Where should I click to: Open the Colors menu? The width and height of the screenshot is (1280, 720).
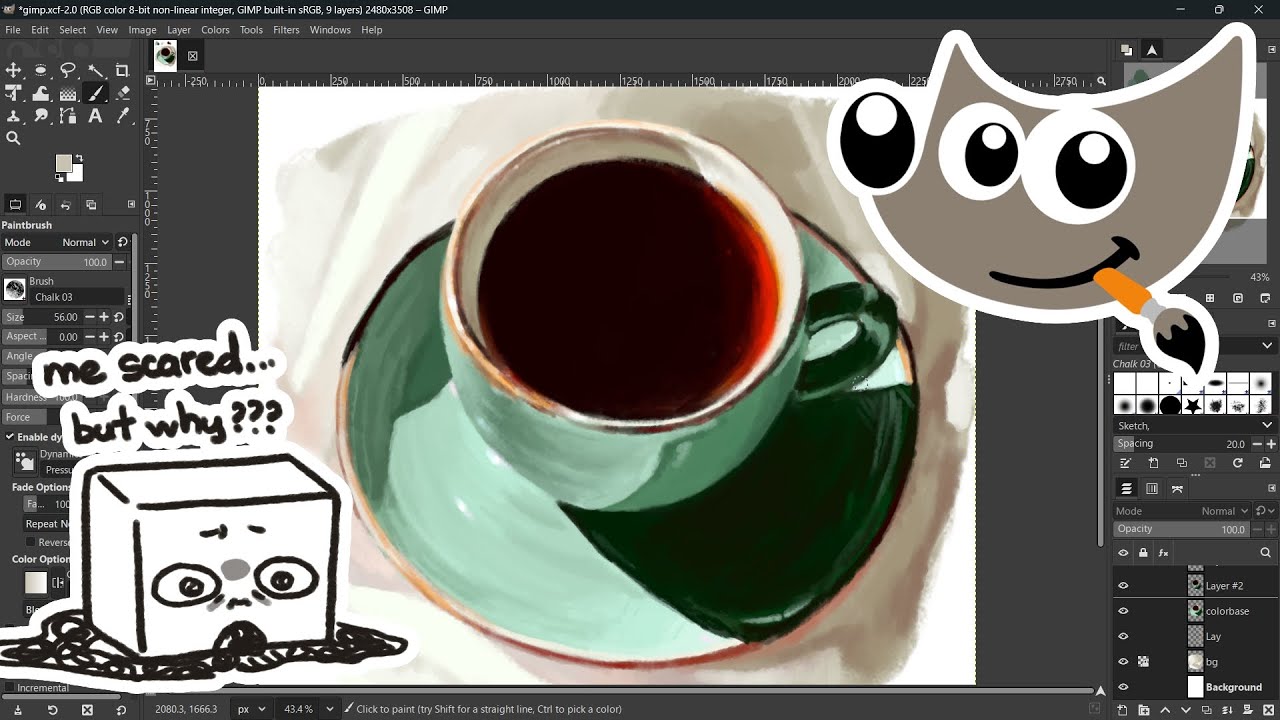tap(215, 30)
